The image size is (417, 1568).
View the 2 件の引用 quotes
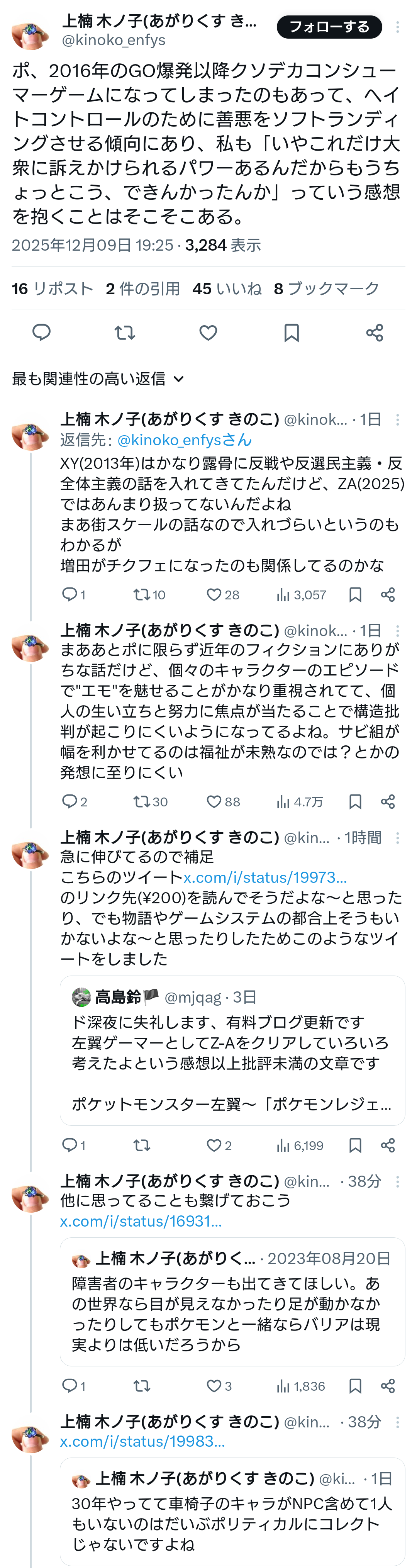pyautogui.click(x=142, y=288)
